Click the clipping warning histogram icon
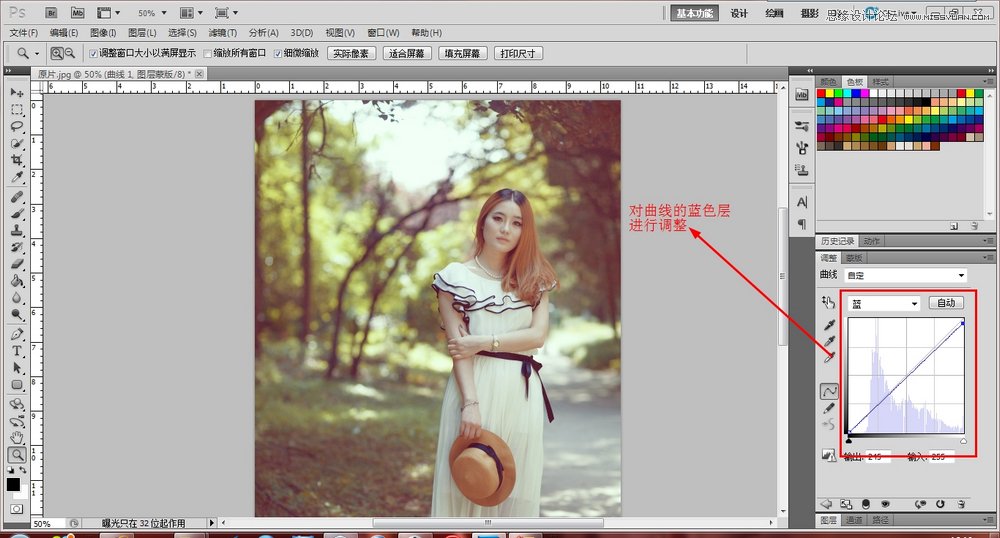1000x538 pixels. [828, 455]
